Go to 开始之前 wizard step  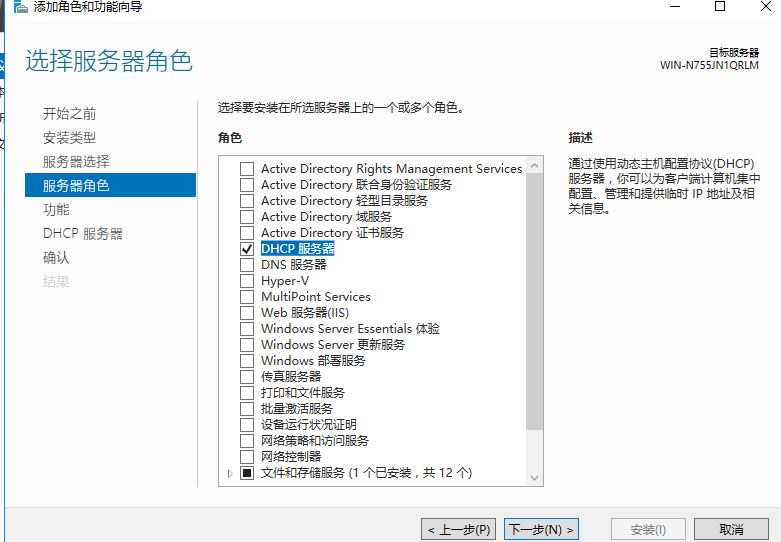pos(69,114)
